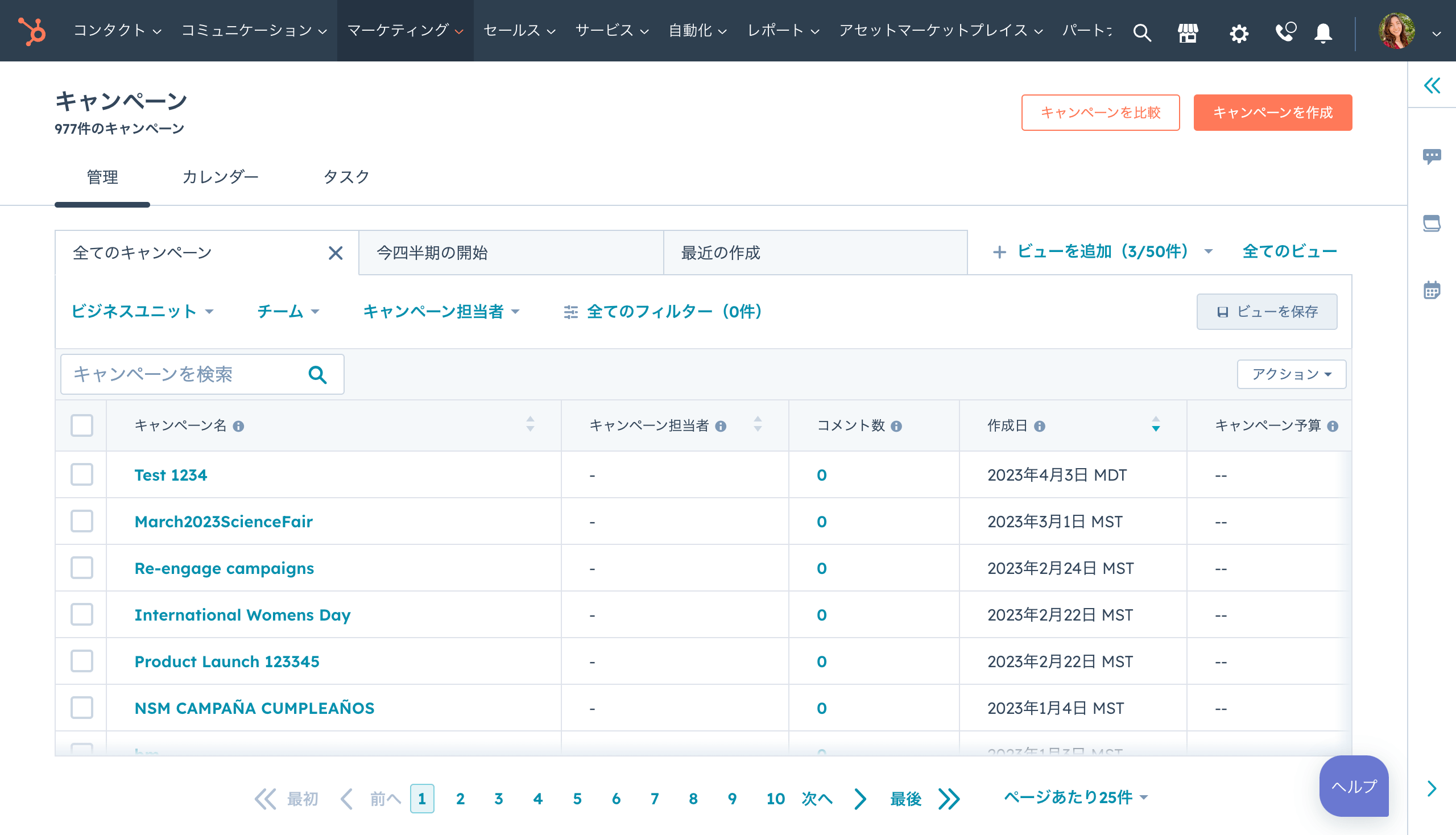Click the info icon beside キャンペーン名

click(238, 426)
